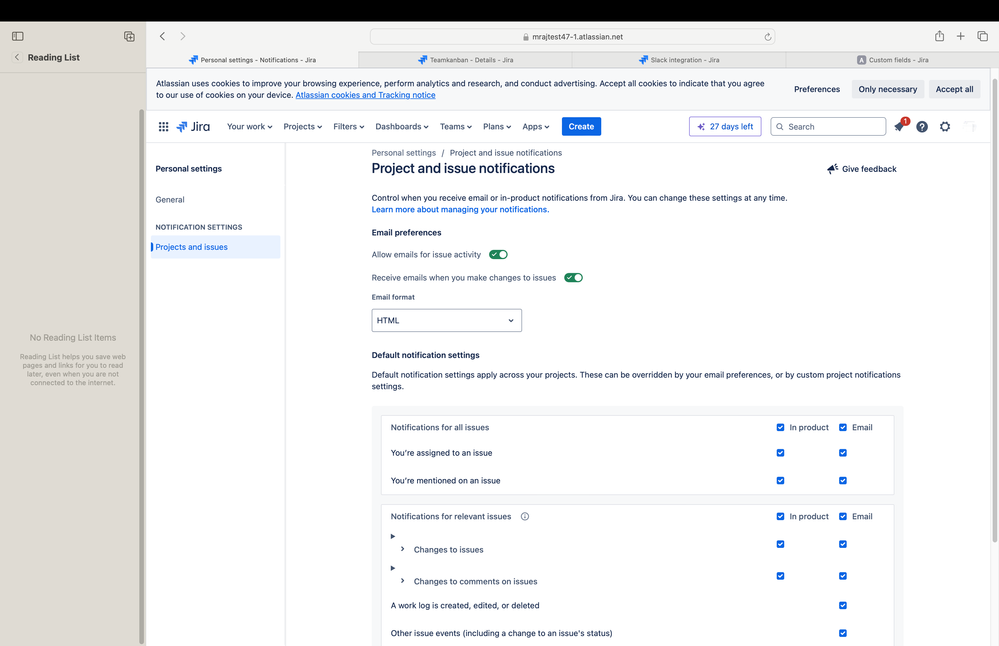Click the 27 days left button
The width and height of the screenshot is (999, 646).
click(x=725, y=127)
